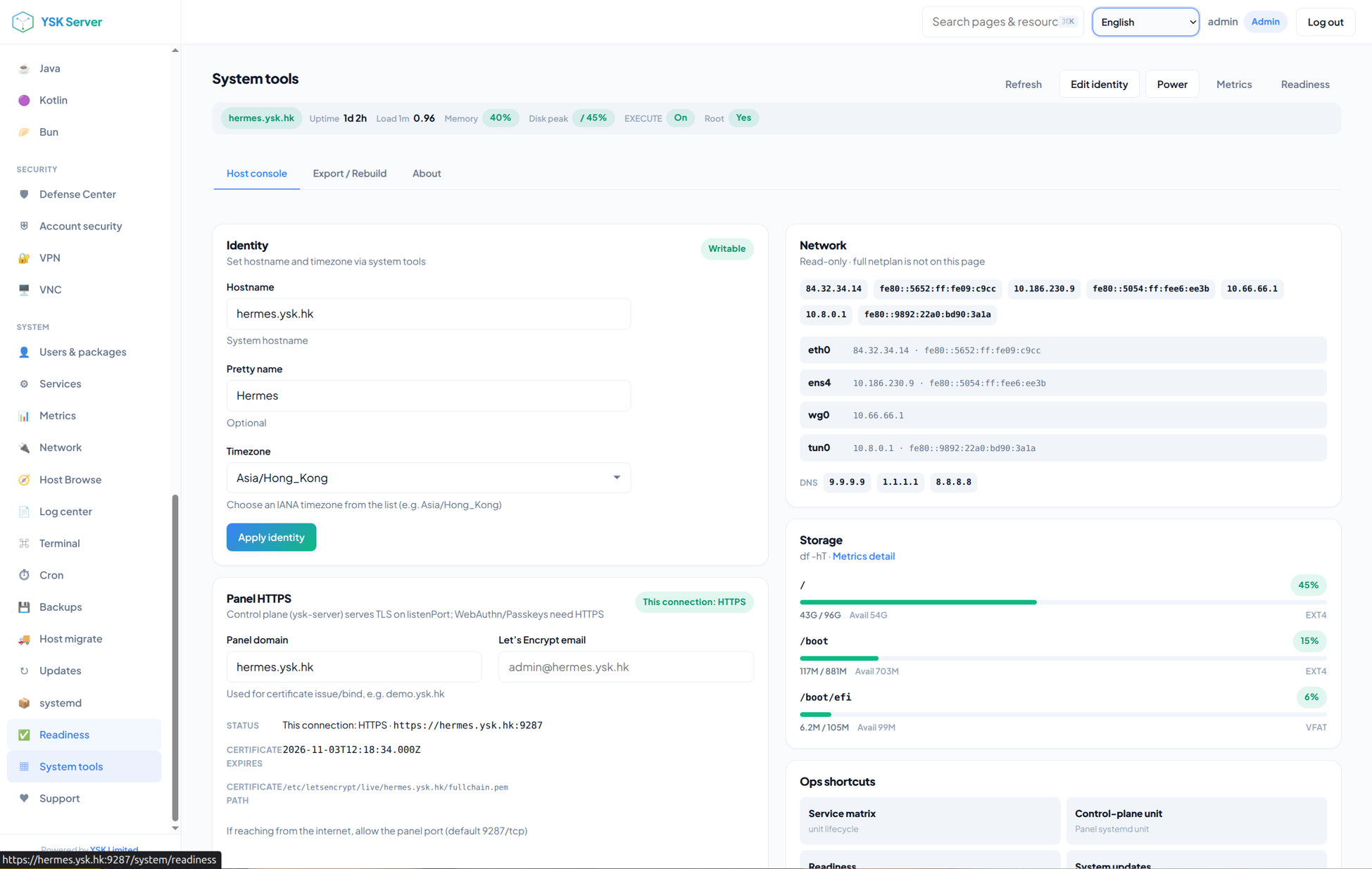Open the Metrics detail link in Storage
The height and width of the screenshot is (869, 1372).
863,556
